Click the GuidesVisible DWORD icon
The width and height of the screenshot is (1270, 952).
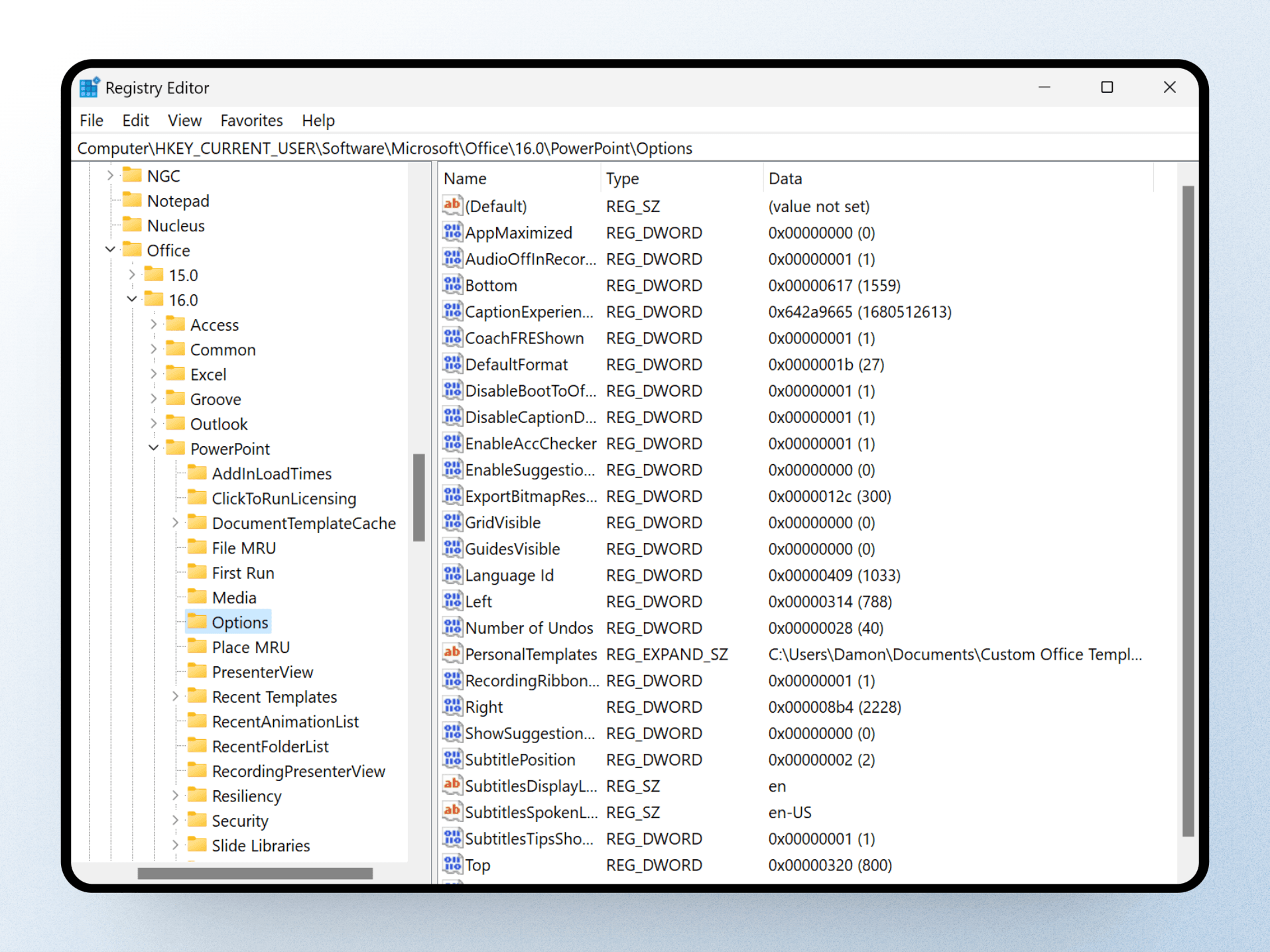pos(452,548)
